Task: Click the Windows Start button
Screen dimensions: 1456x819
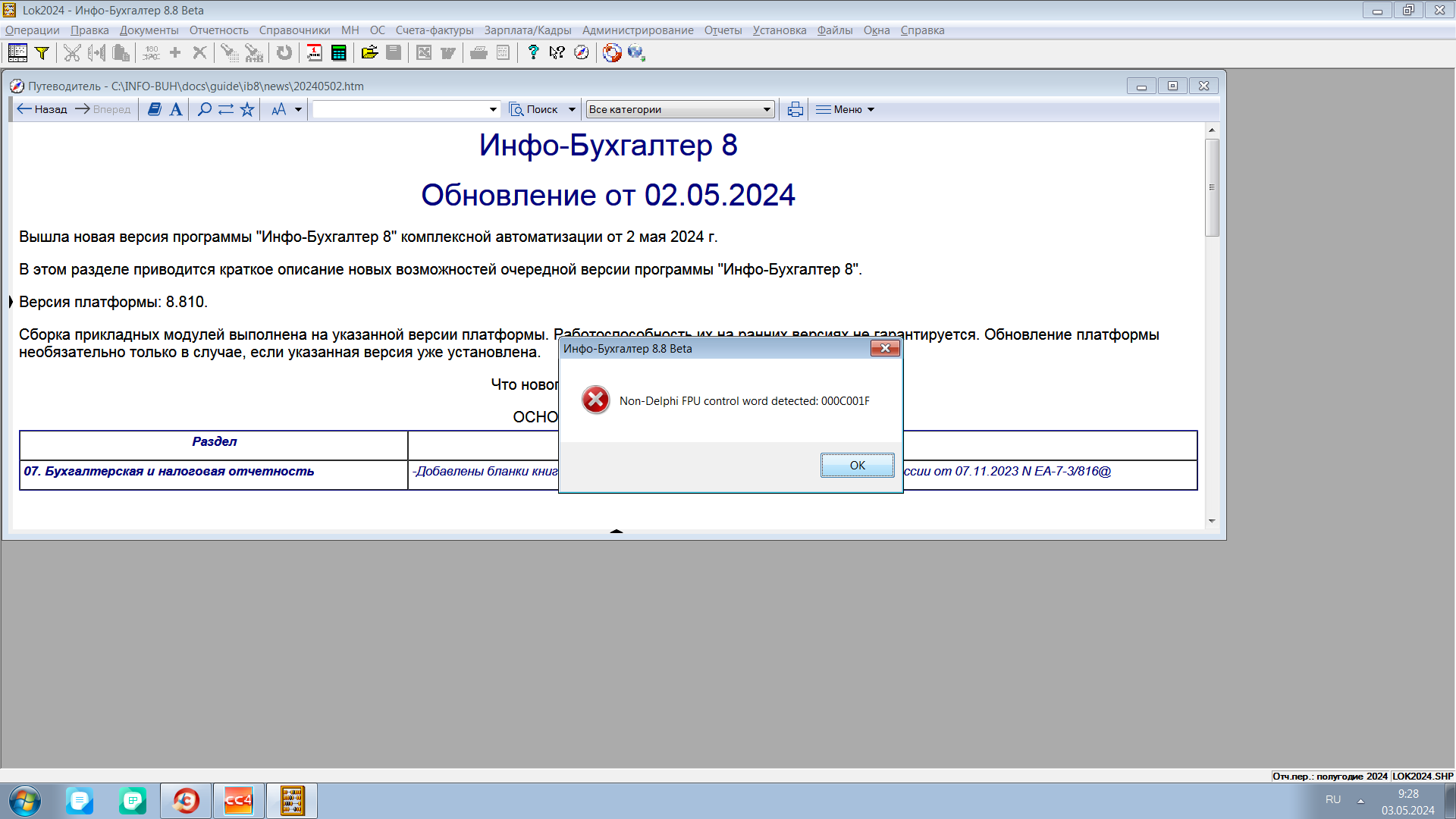Action: pos(25,801)
